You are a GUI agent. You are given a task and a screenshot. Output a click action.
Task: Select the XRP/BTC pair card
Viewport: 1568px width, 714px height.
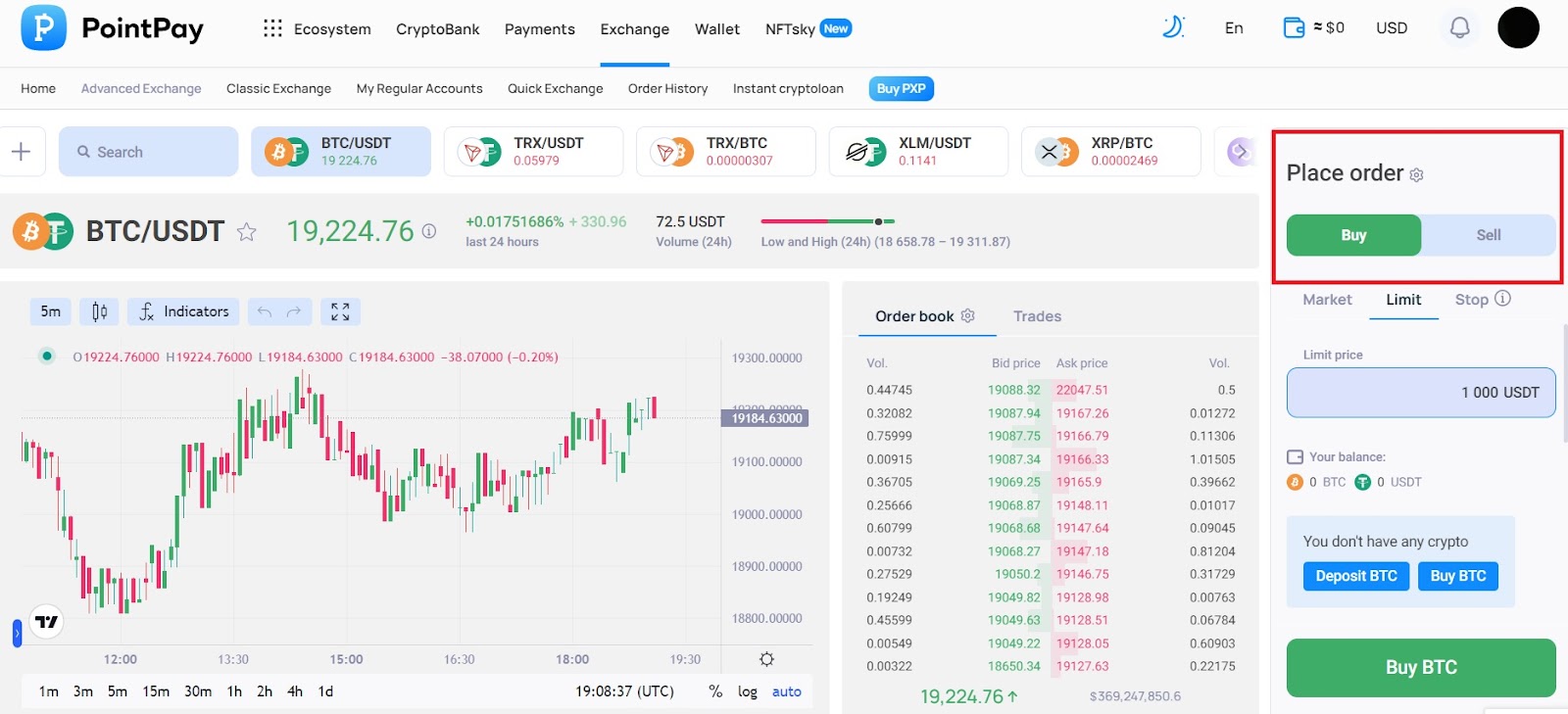1110,152
